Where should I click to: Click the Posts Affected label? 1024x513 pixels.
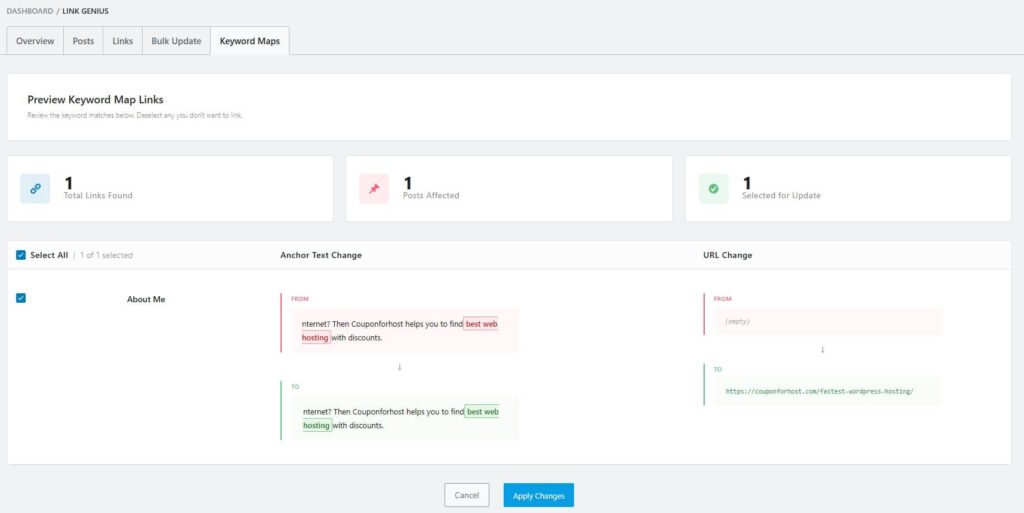pyautogui.click(x=431, y=195)
